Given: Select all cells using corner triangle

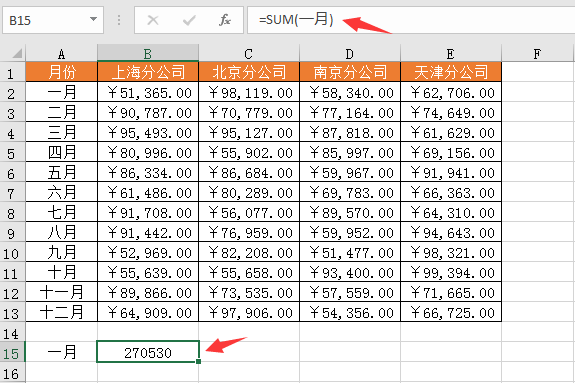Looking at the screenshot, I should point(17,54).
